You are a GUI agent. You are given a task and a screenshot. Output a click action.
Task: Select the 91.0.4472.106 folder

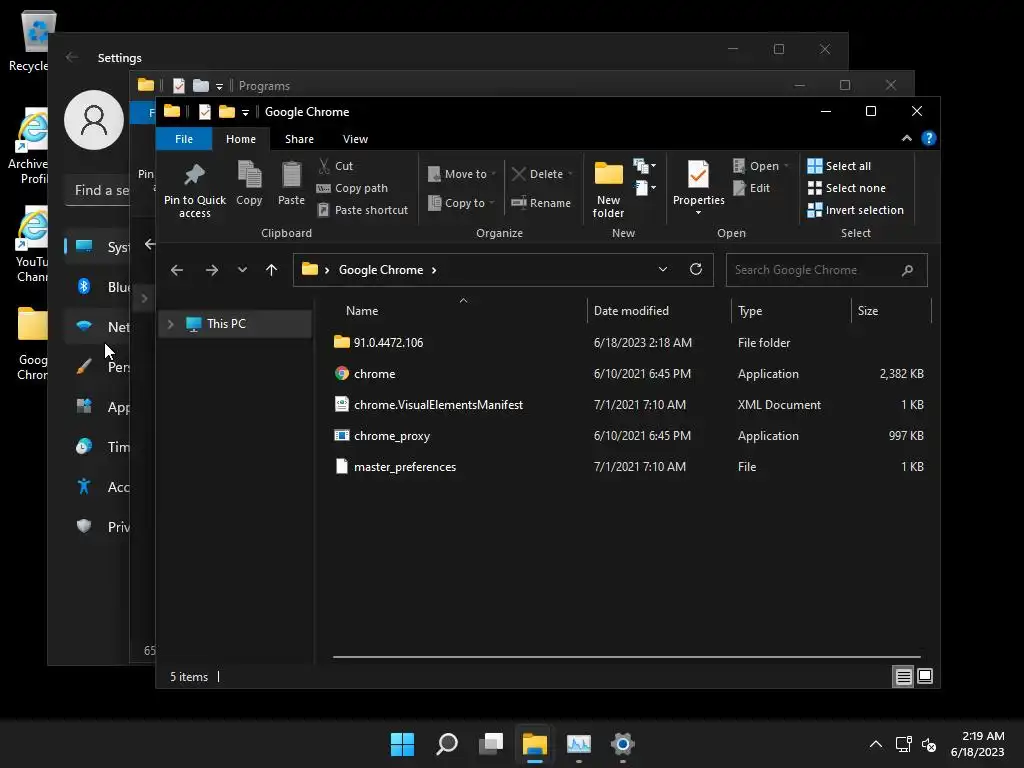point(389,343)
